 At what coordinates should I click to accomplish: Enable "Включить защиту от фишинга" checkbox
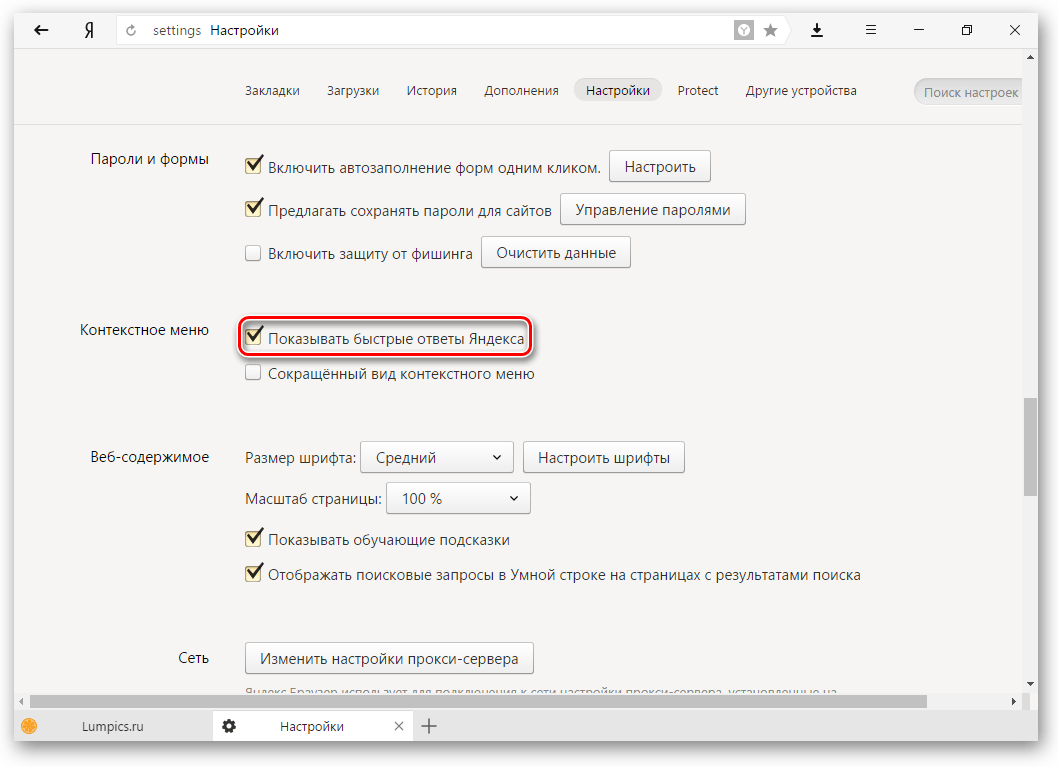click(254, 254)
